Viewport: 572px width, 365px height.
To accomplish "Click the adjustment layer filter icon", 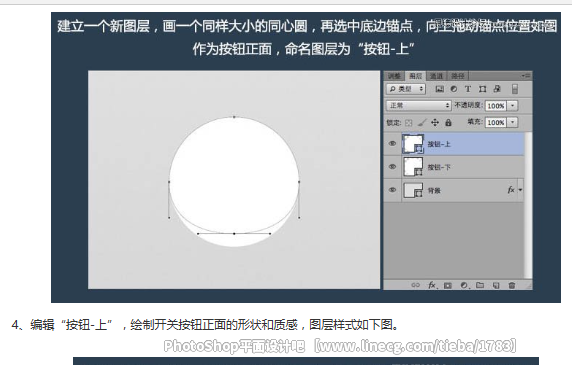I will coord(454,89).
